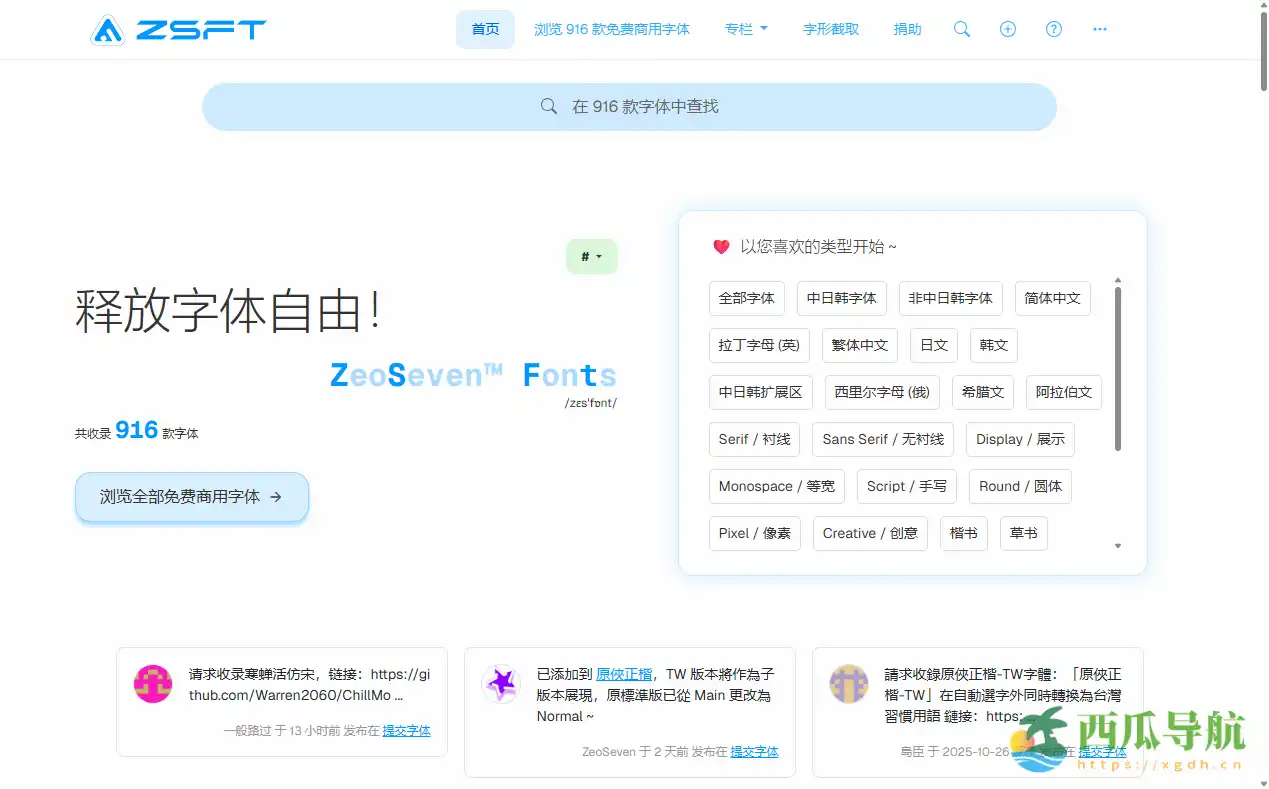This screenshot has height=789, width=1269.
Task: Click the ZSFT logo icon
Action: 110,29
